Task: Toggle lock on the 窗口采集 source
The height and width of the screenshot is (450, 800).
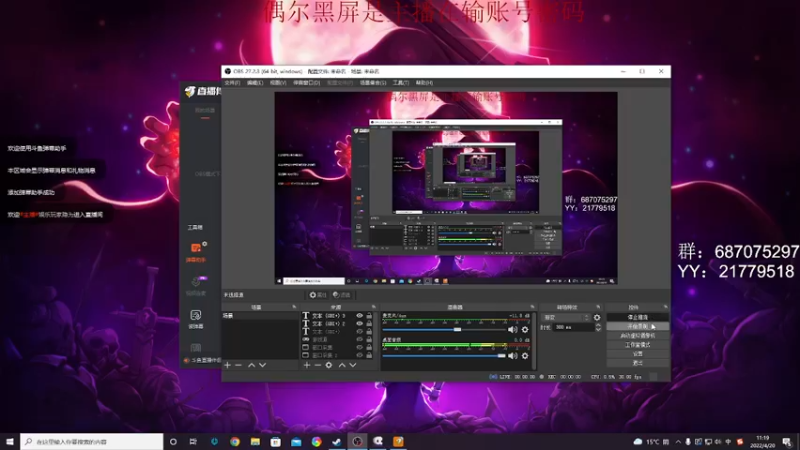Action: [369, 347]
